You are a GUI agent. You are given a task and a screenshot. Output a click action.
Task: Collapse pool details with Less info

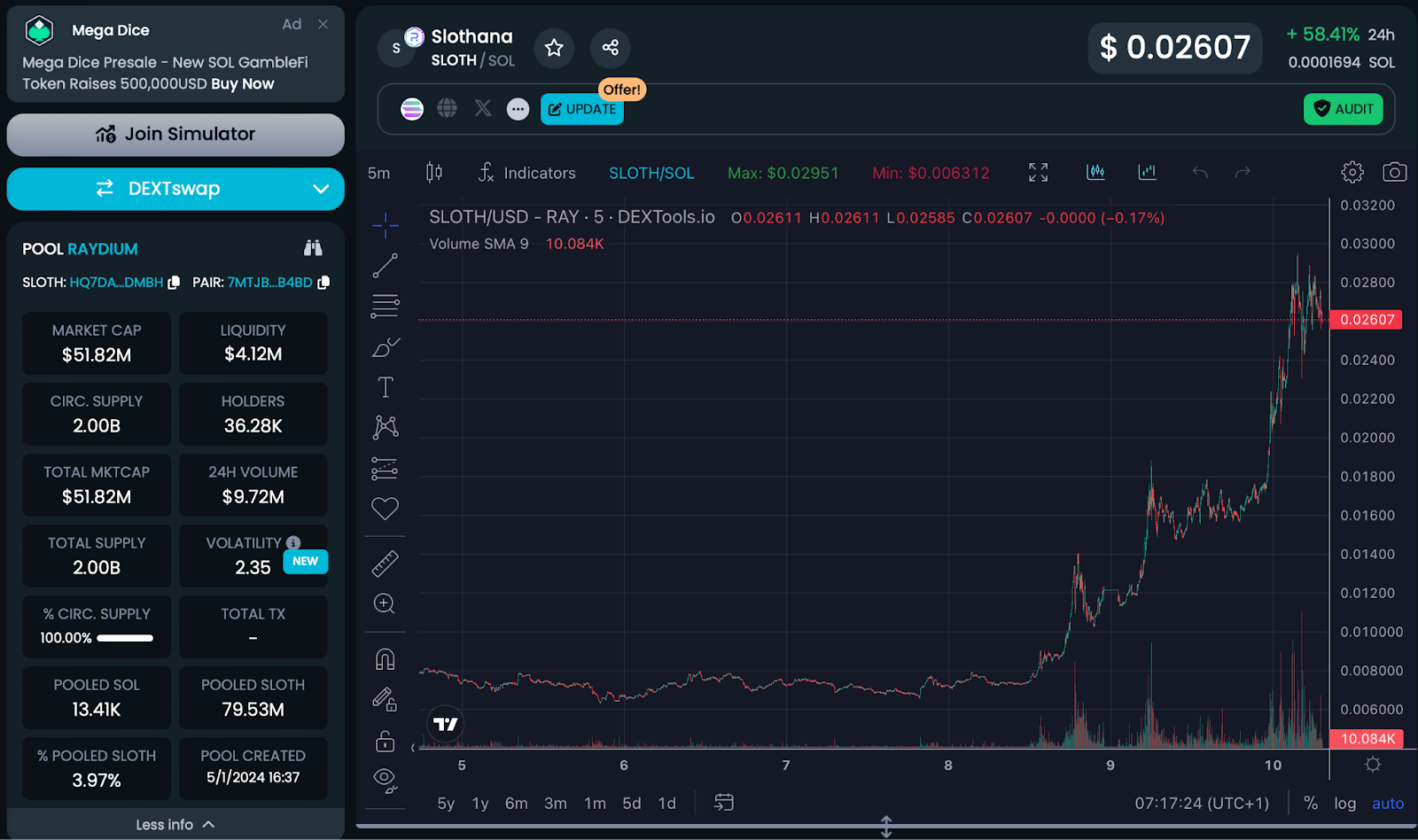click(x=175, y=824)
